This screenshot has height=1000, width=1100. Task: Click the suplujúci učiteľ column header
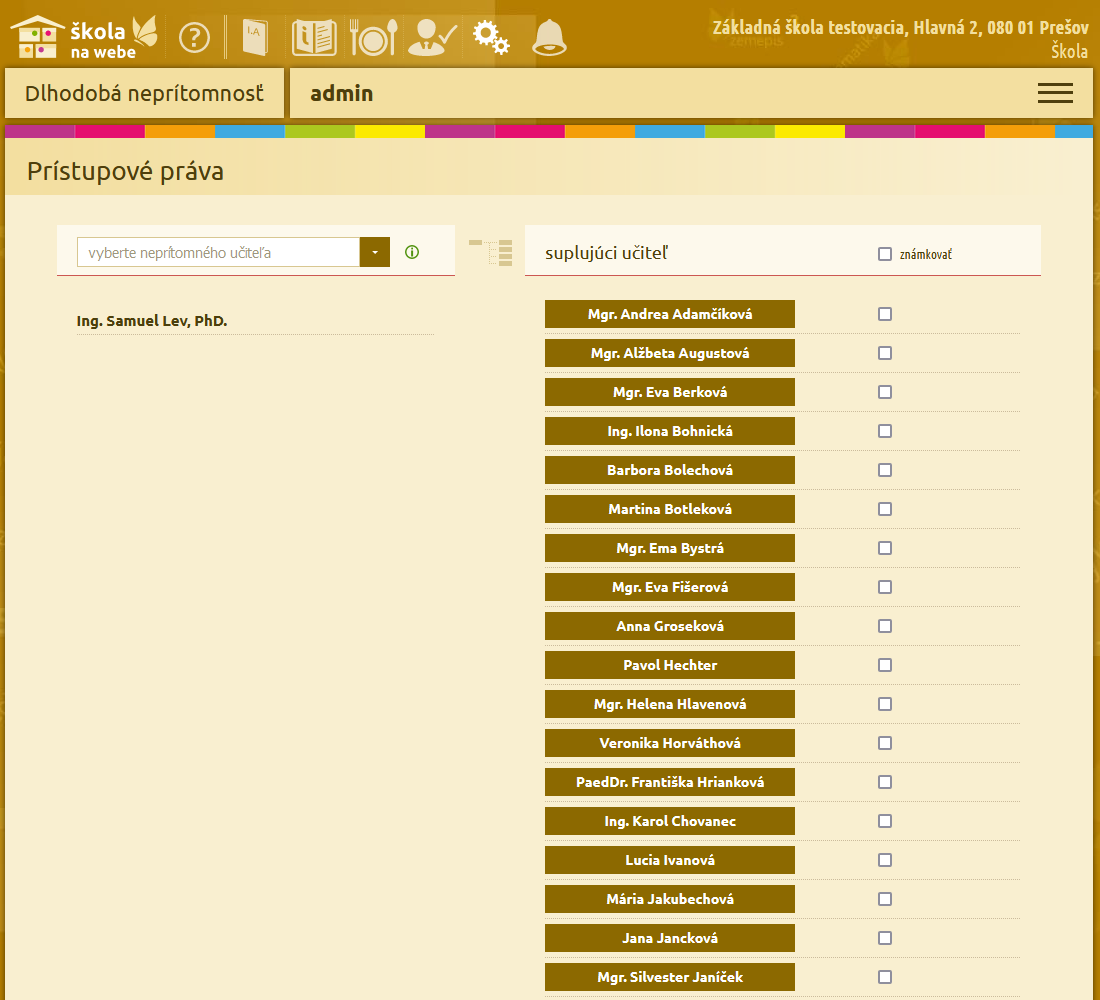coord(606,253)
